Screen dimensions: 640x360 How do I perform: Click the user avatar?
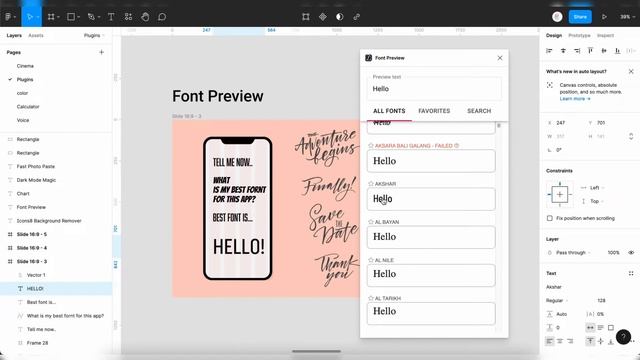[557, 17]
